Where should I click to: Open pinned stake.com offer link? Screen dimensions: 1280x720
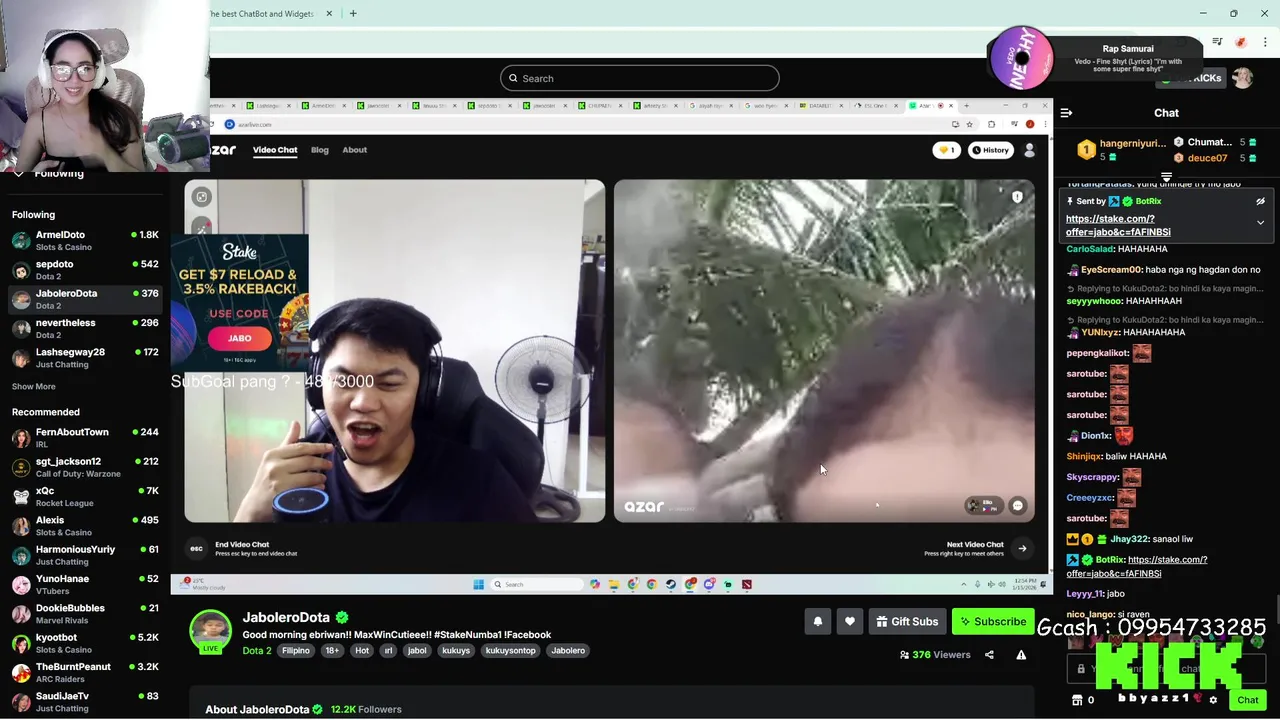click(1118, 225)
